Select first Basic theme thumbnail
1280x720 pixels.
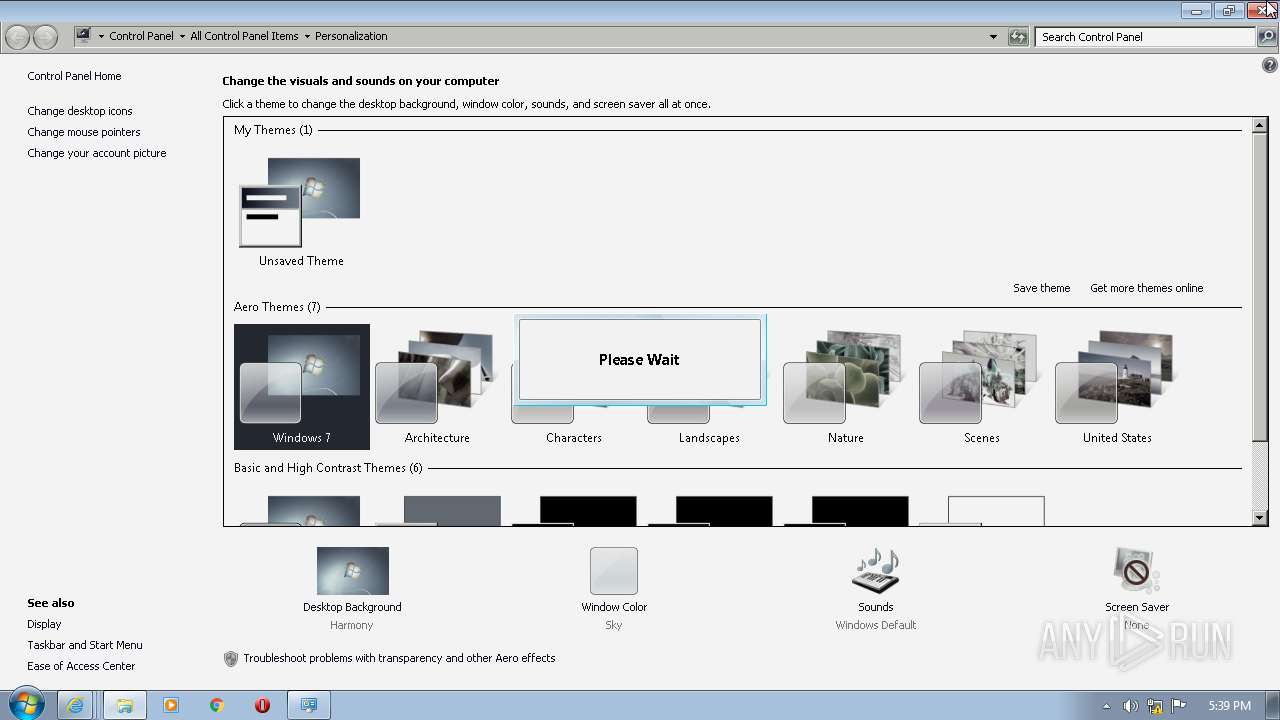tap(301, 510)
